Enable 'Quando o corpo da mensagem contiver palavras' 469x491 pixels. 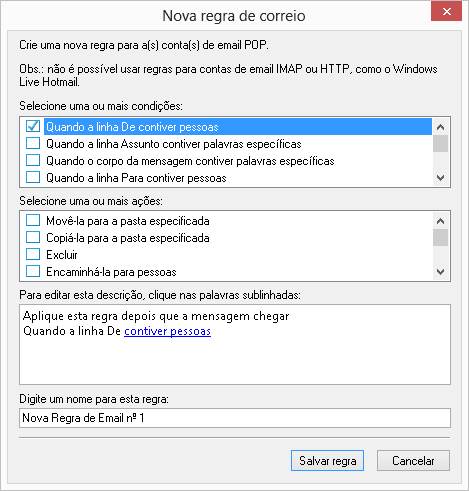point(33,160)
